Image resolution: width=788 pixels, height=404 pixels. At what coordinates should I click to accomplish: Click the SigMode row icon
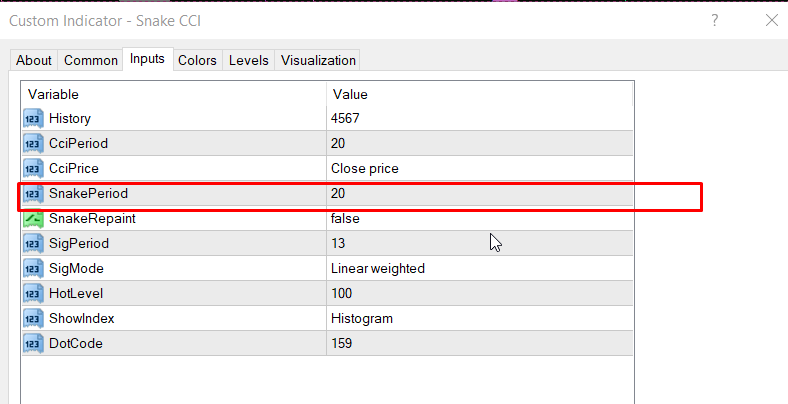[32, 268]
